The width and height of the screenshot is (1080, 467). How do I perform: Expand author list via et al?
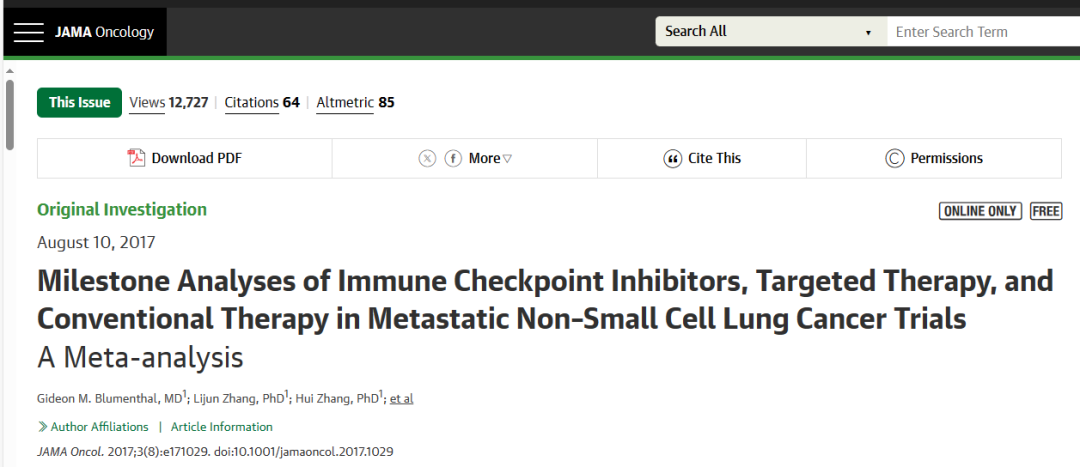401,398
